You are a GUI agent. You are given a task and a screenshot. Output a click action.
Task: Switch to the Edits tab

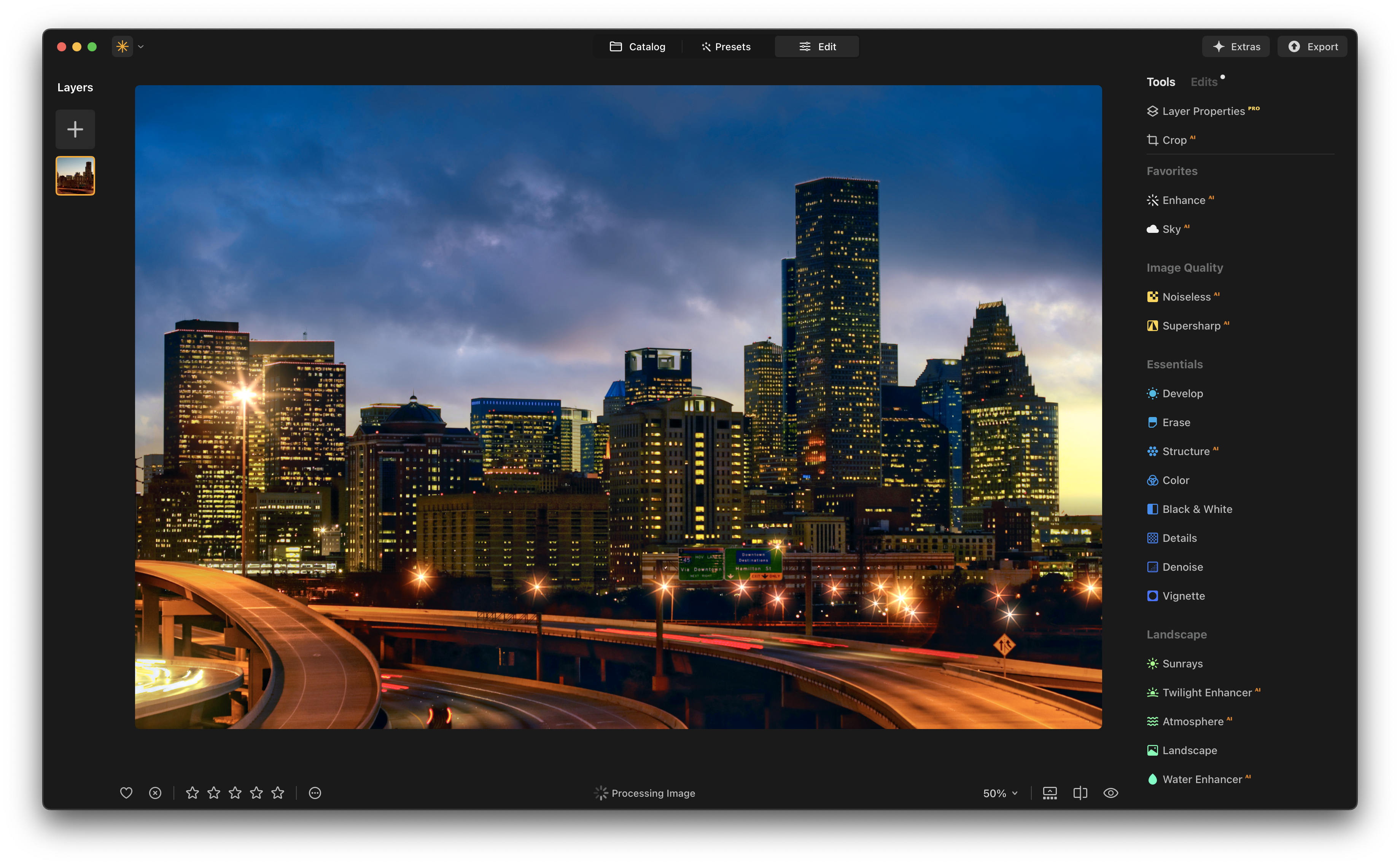click(1204, 82)
